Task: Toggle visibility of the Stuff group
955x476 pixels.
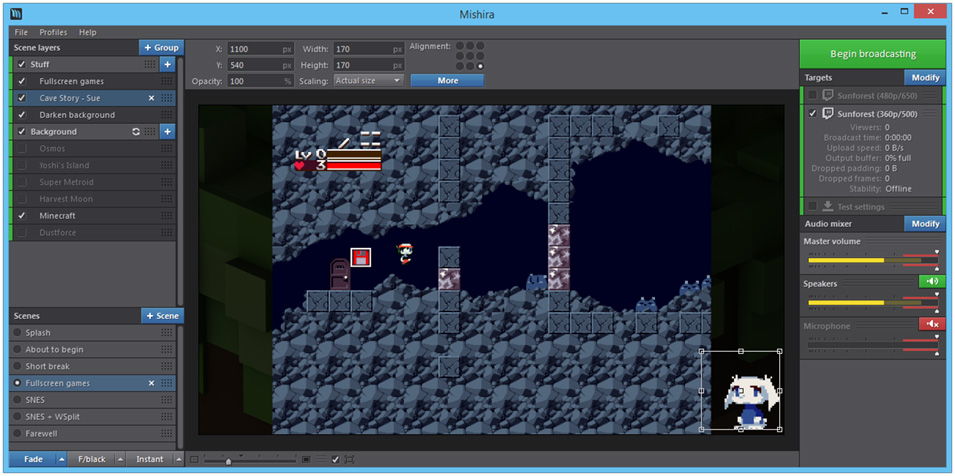Action: (22, 64)
